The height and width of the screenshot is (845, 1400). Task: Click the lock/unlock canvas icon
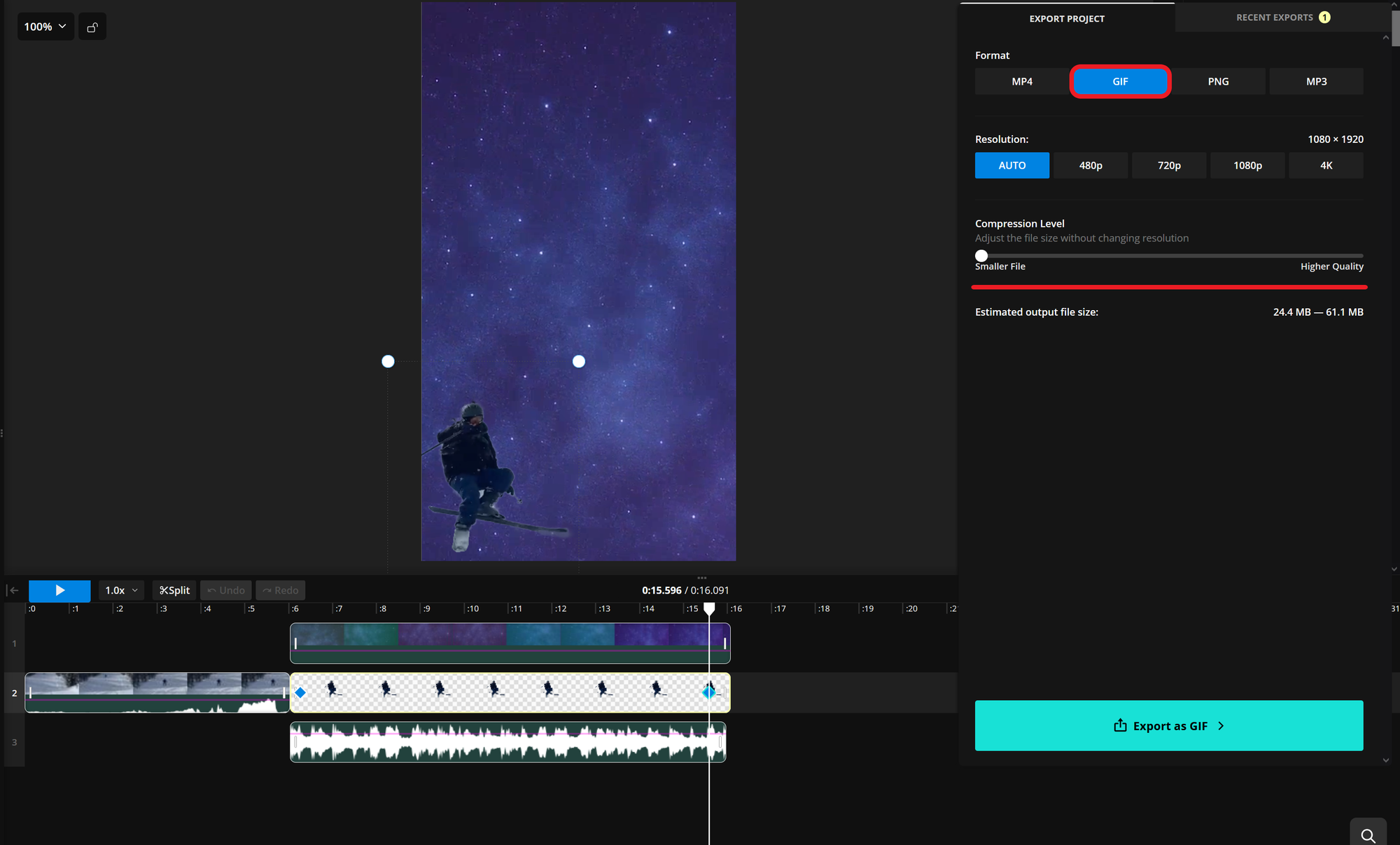tap(92, 27)
